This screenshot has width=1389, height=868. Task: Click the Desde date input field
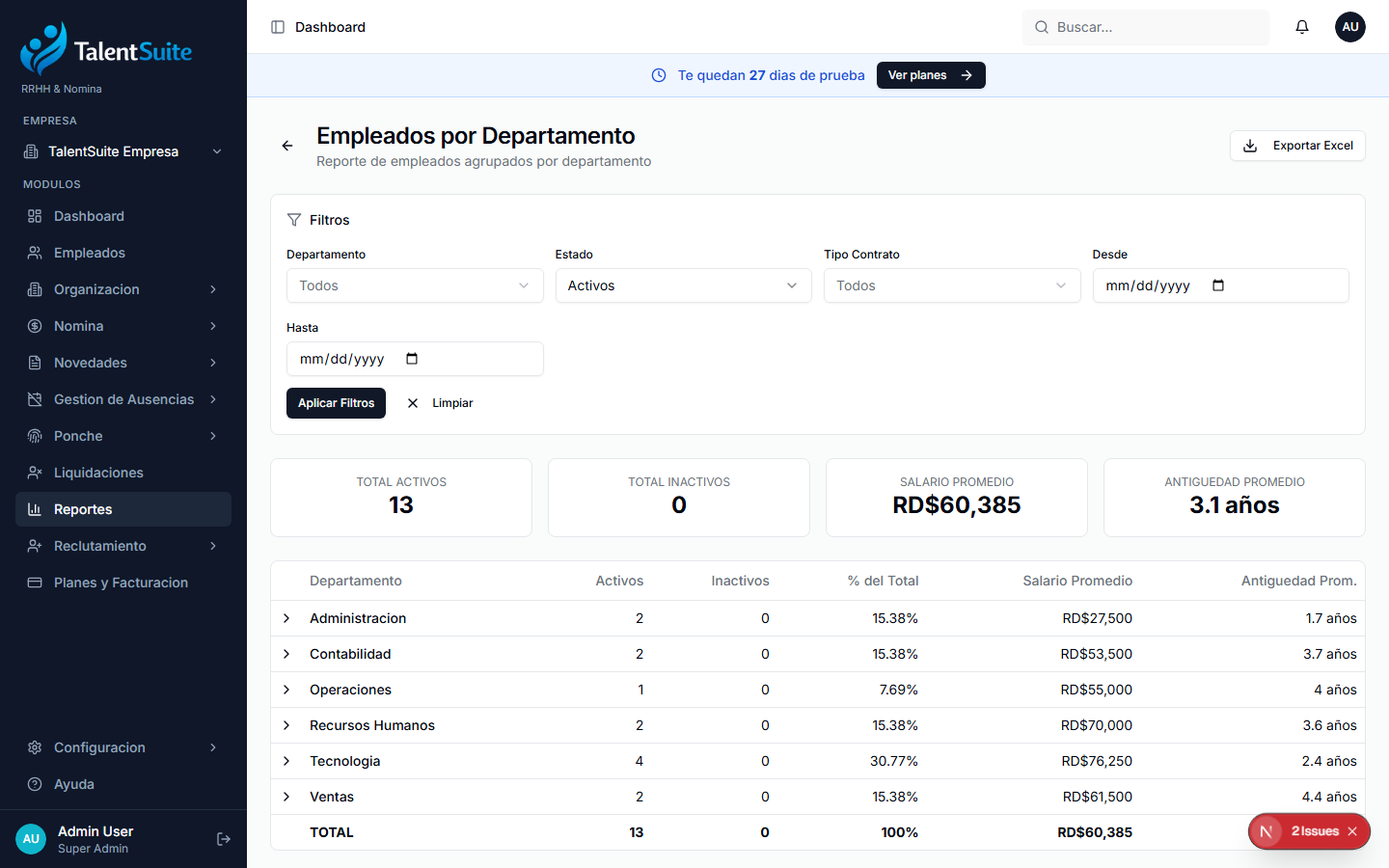click(x=1220, y=285)
